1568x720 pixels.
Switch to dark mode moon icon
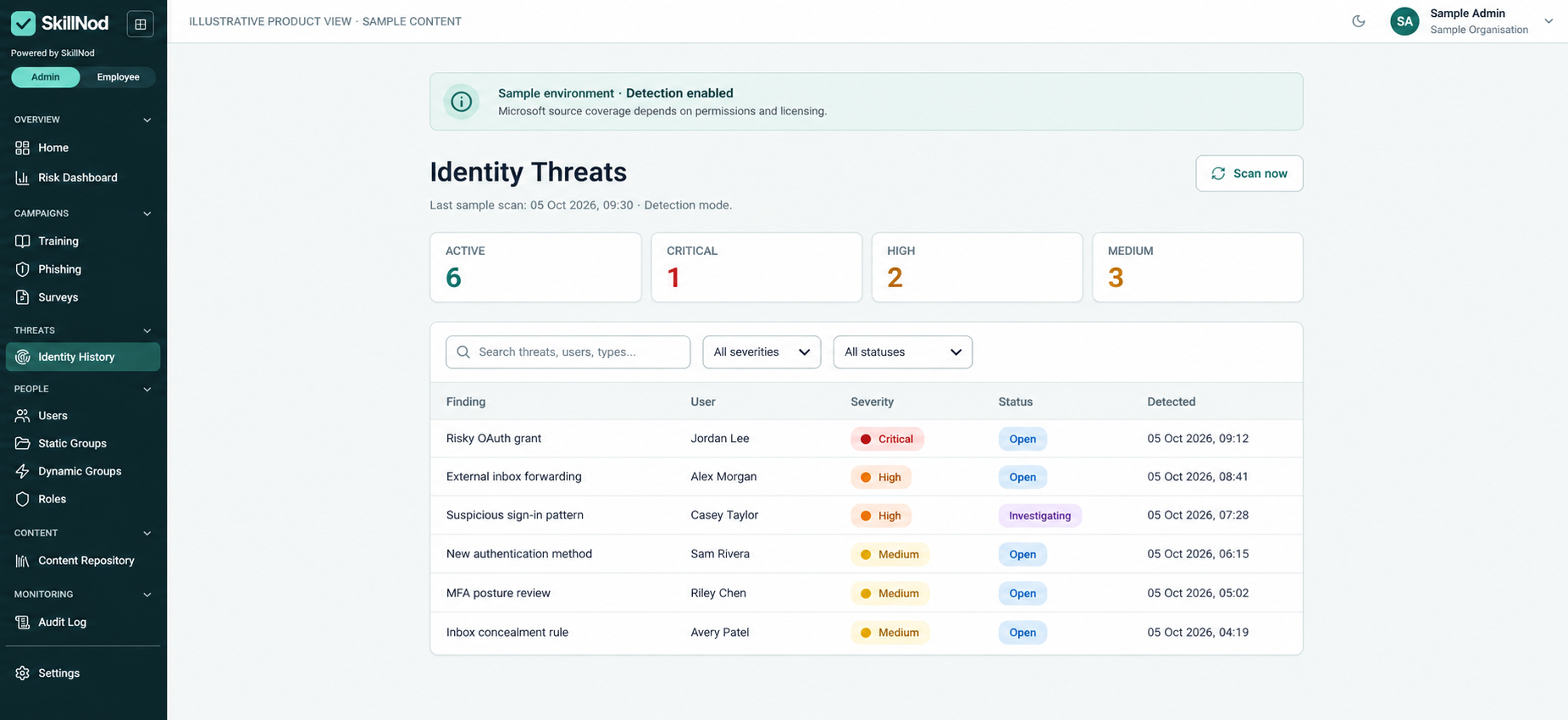1359,21
